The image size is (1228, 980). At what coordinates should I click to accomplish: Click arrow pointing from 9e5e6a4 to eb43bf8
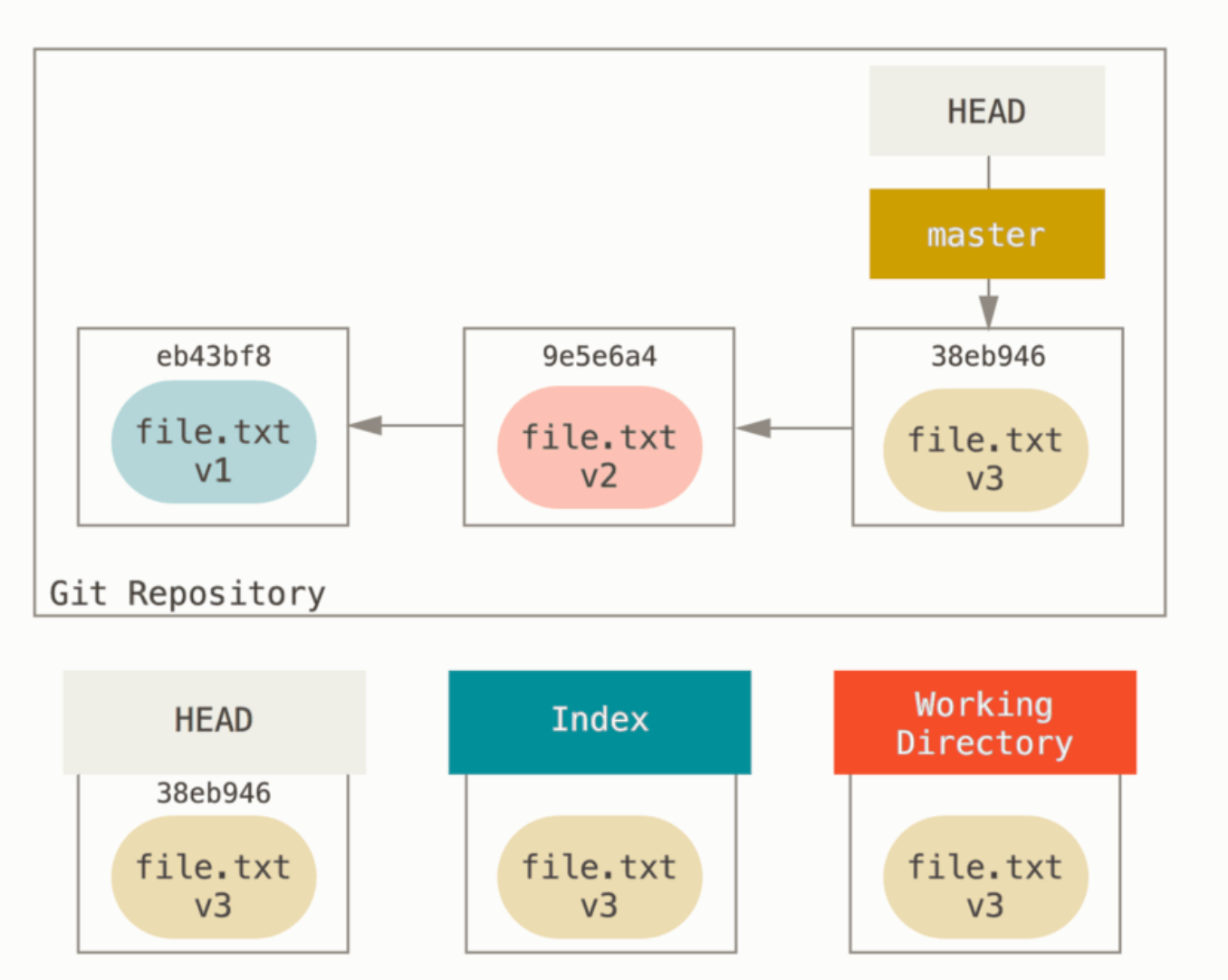(x=367, y=425)
